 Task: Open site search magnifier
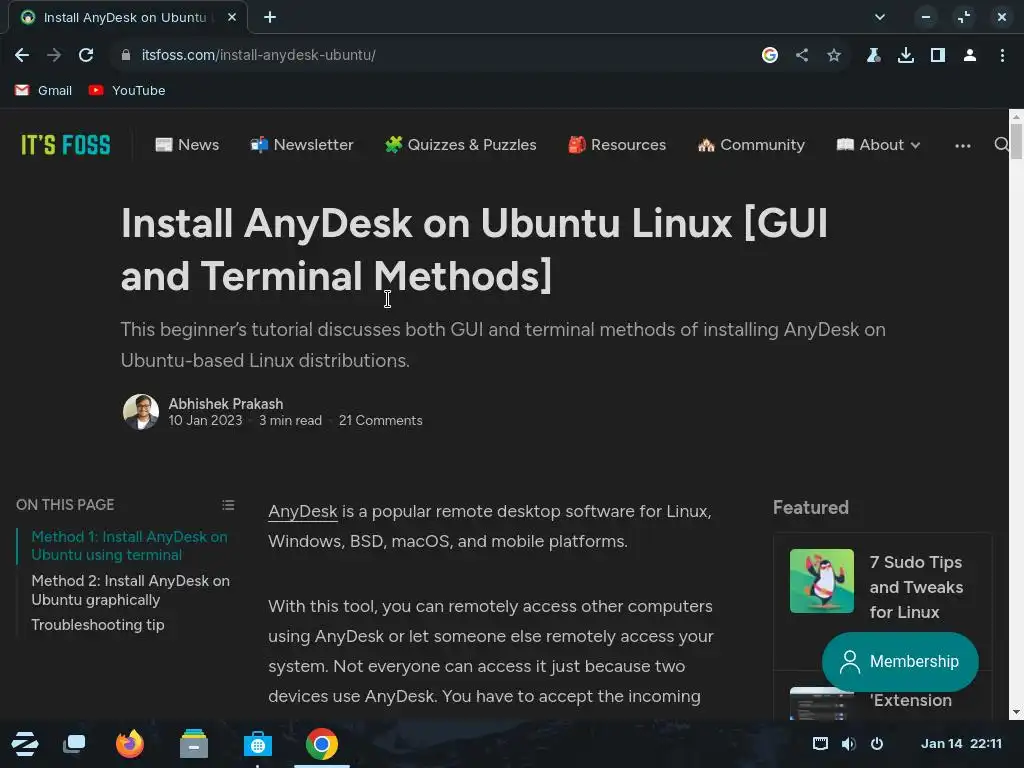[x=1001, y=144]
